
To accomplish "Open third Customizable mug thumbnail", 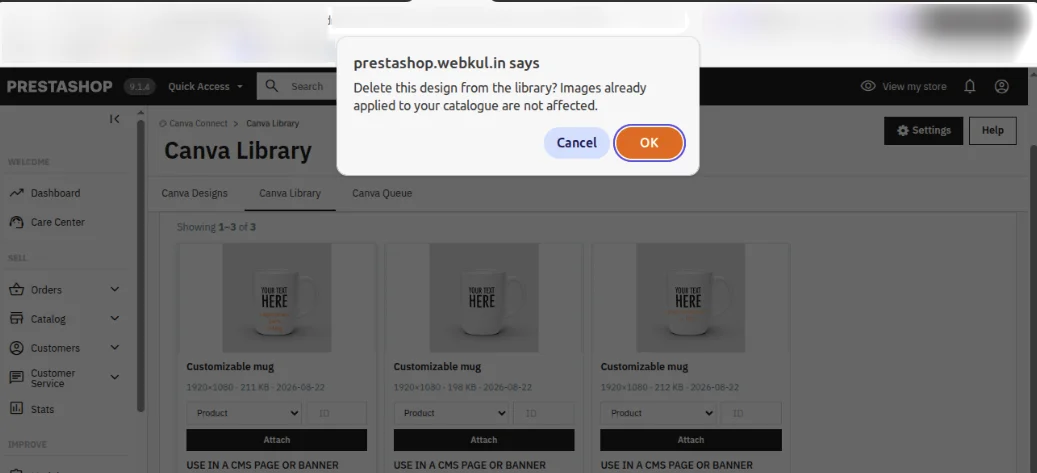I will [x=690, y=298].
